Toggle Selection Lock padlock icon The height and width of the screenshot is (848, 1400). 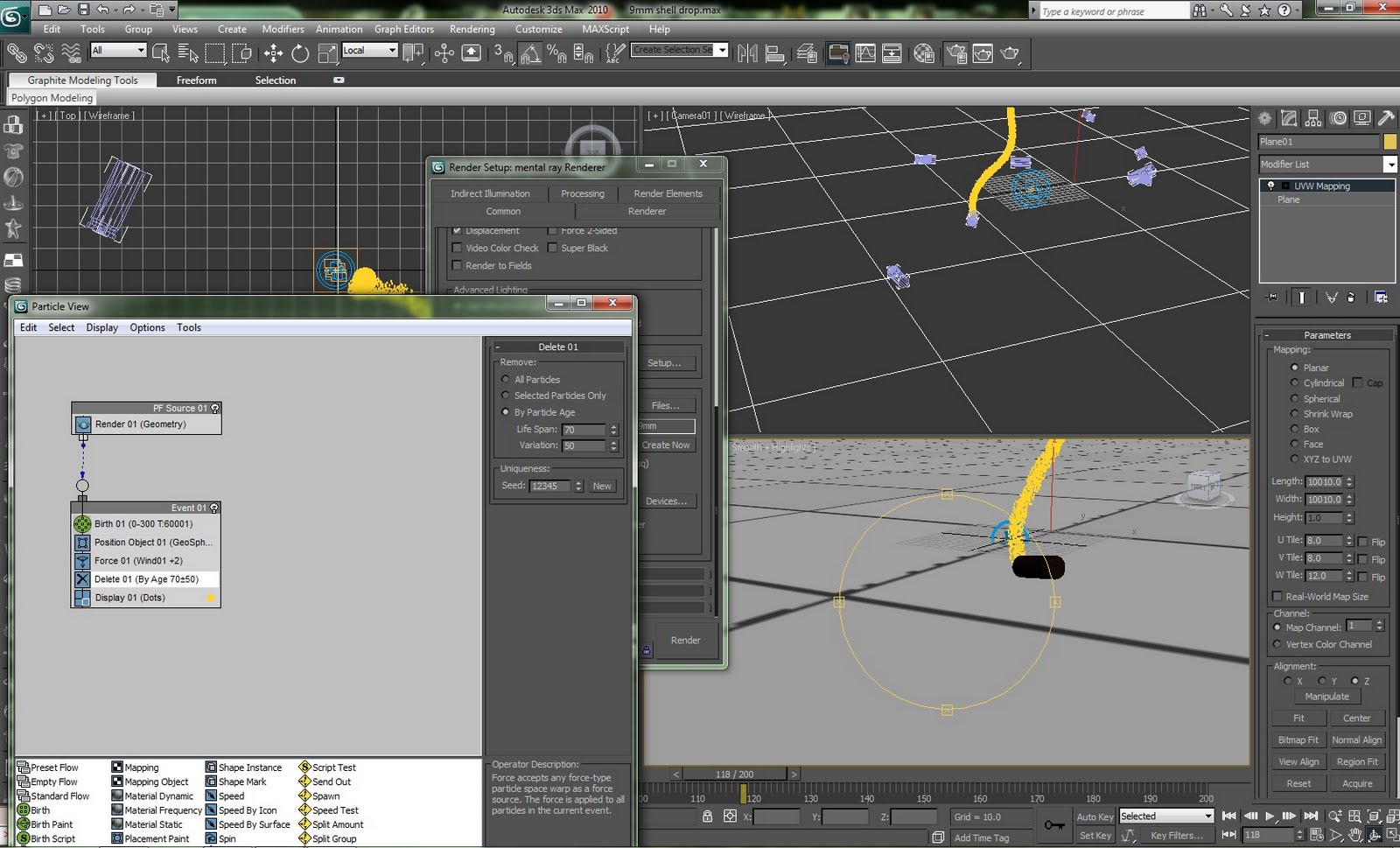point(707,816)
